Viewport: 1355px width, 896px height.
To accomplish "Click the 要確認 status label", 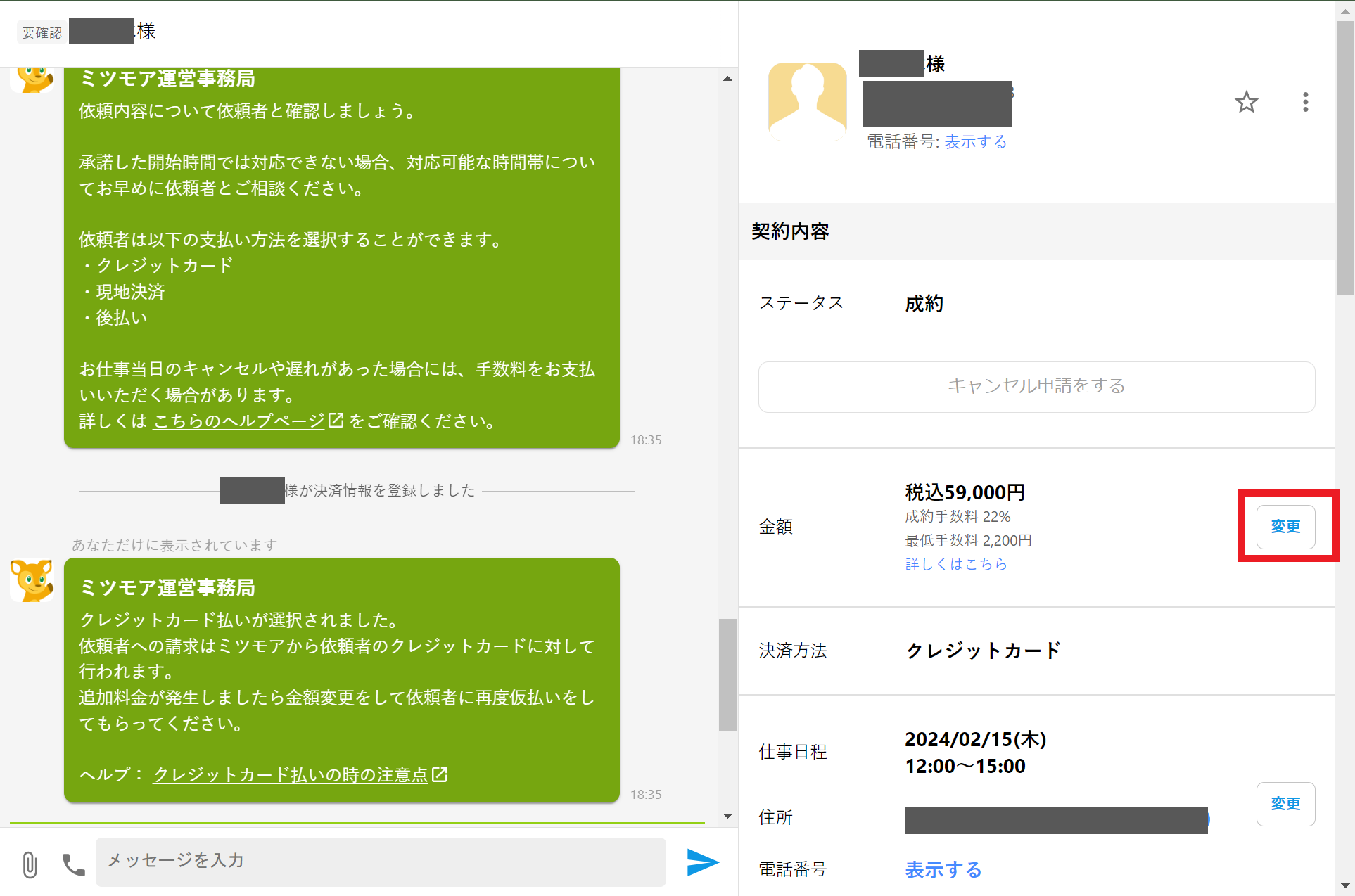I will [42, 32].
